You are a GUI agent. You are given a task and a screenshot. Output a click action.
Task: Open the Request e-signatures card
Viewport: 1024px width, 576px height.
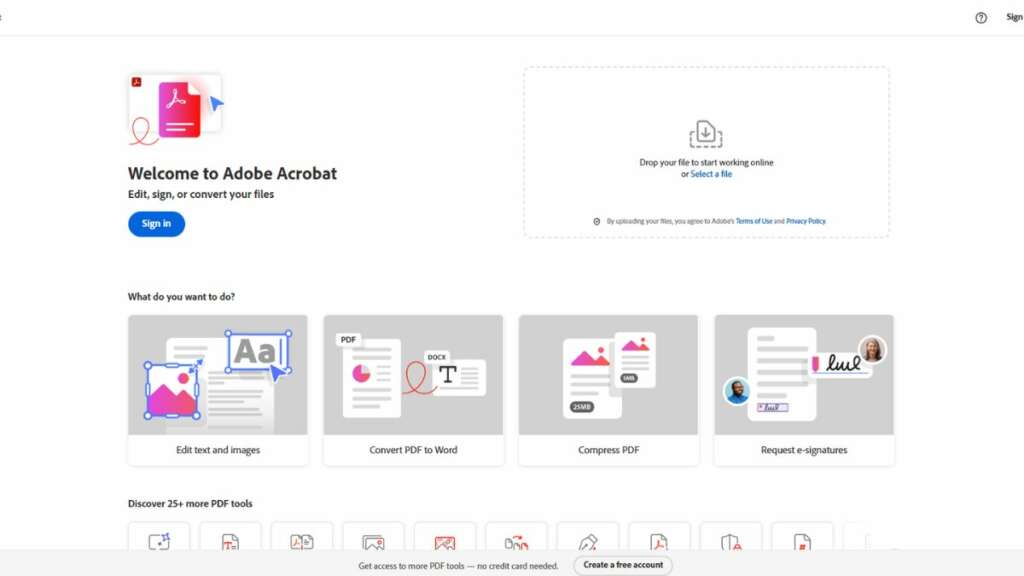tap(804, 390)
